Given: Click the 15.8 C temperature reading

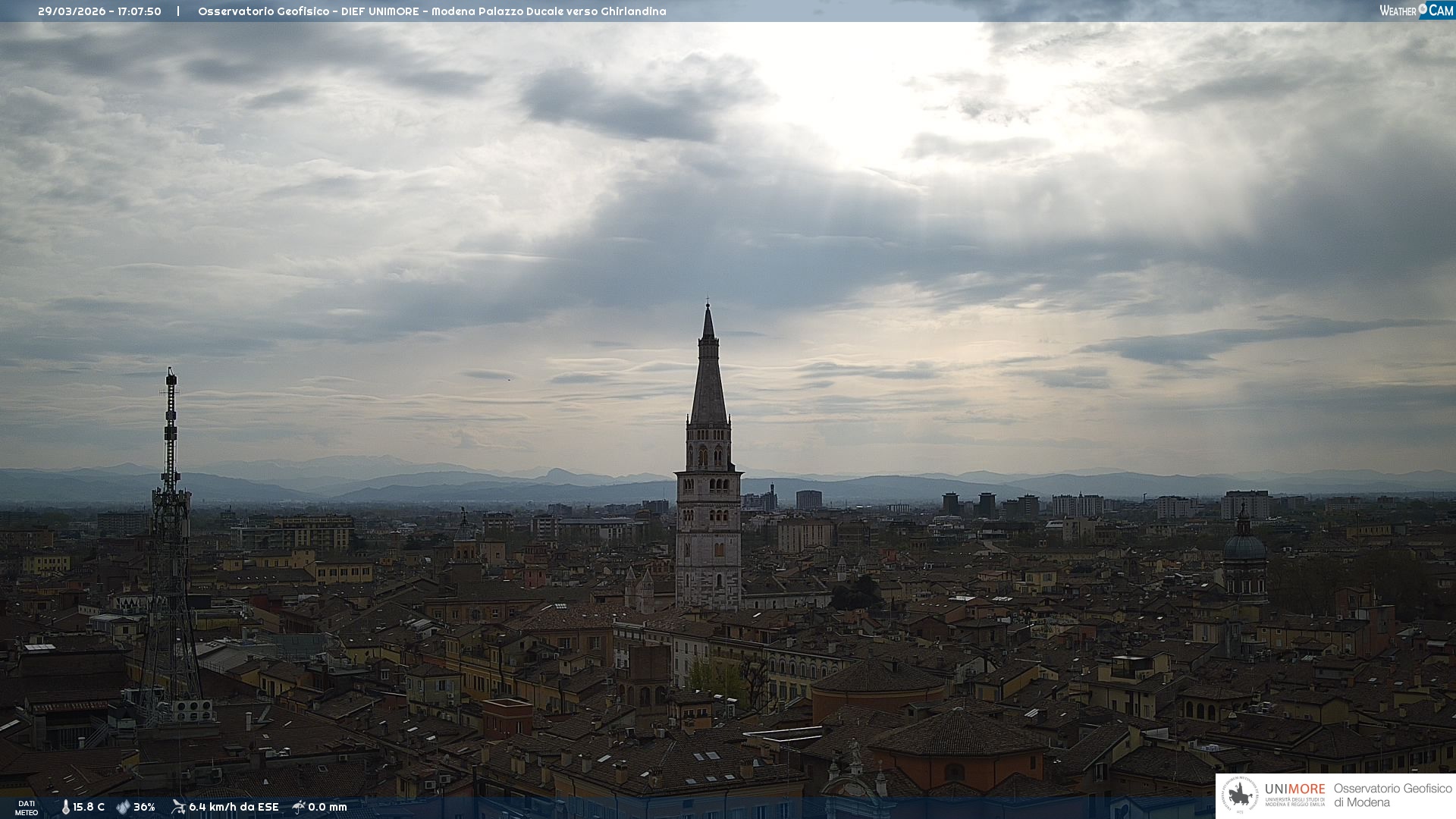Looking at the screenshot, I should 89,807.
